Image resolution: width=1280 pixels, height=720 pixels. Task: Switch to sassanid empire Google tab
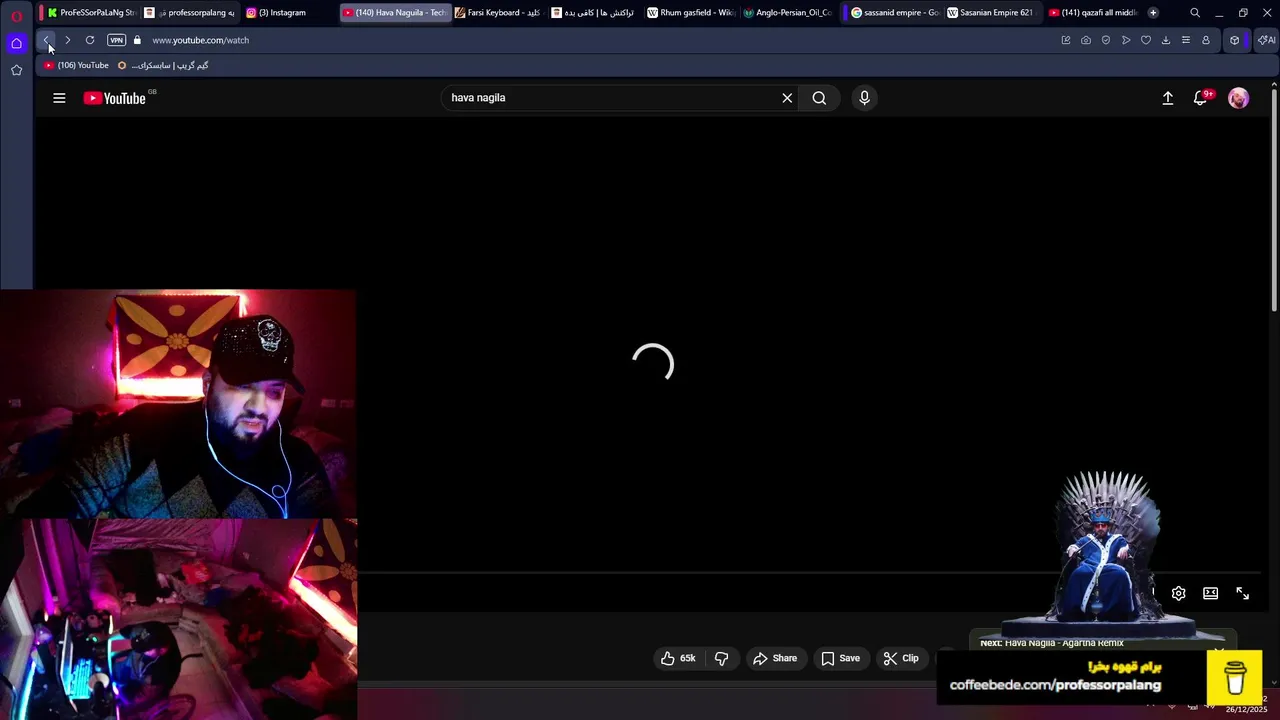coord(894,13)
